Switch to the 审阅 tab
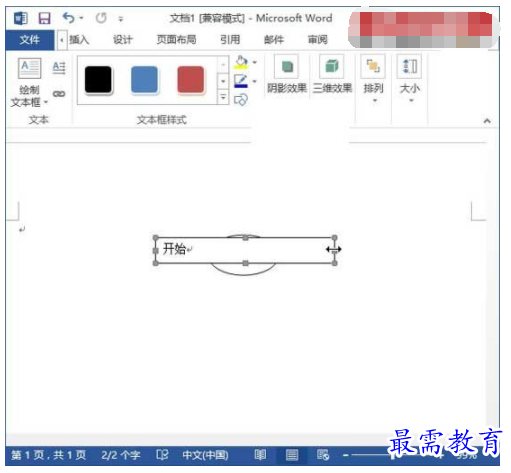Image resolution: width=511 pixels, height=473 pixels. pyautogui.click(x=317, y=40)
